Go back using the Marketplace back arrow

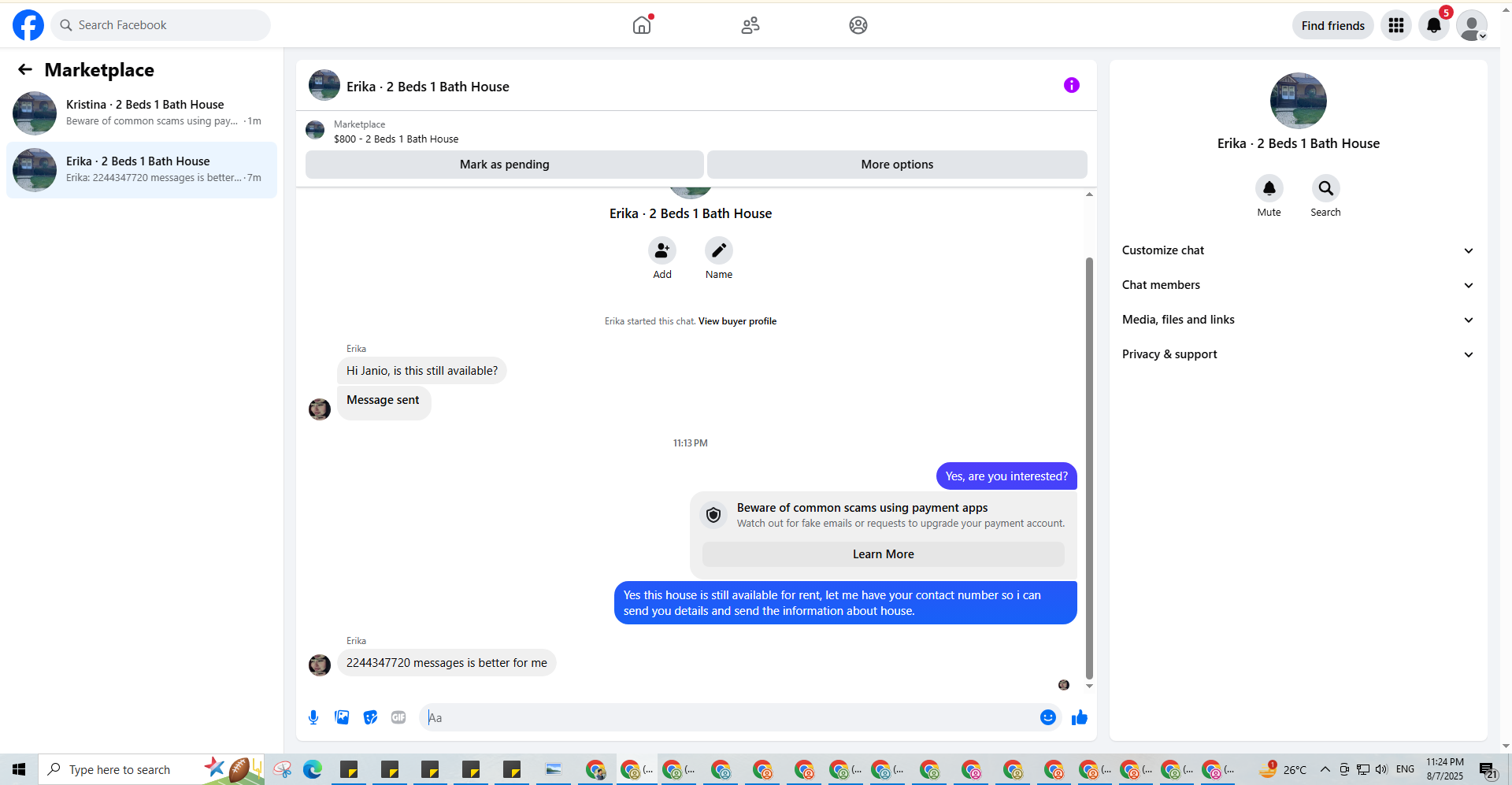coord(25,70)
